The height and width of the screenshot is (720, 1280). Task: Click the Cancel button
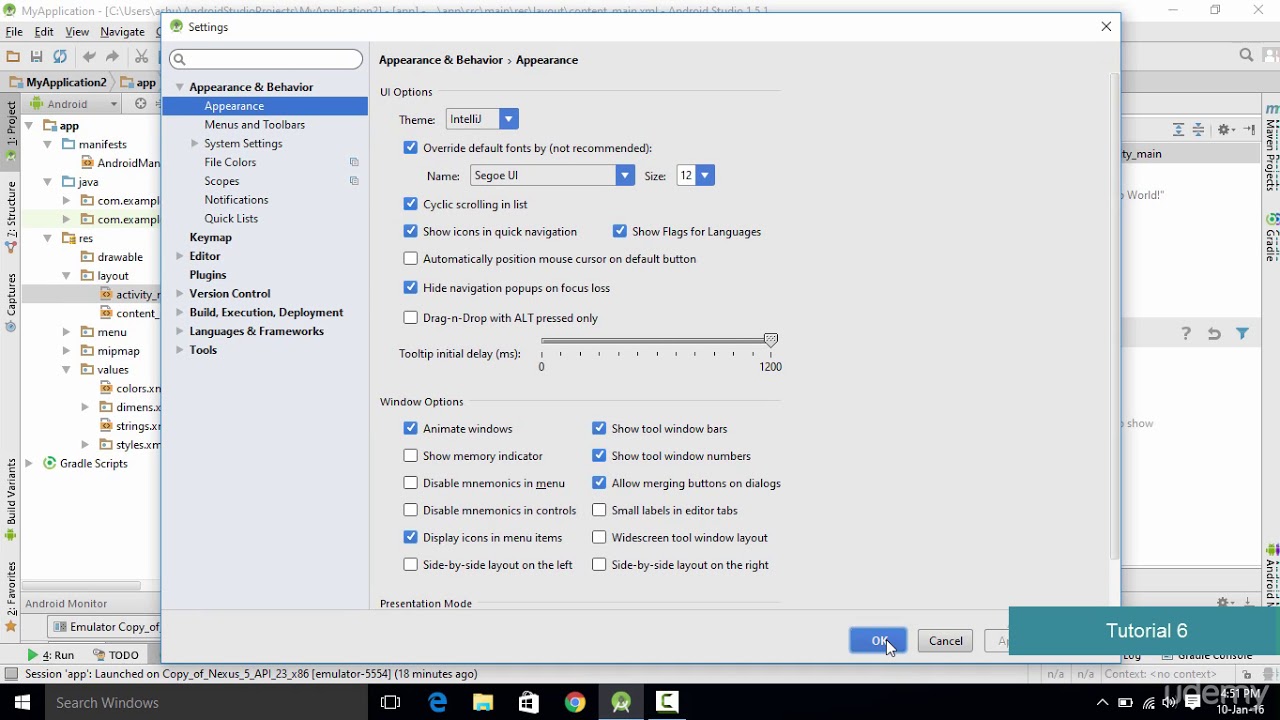[945, 641]
